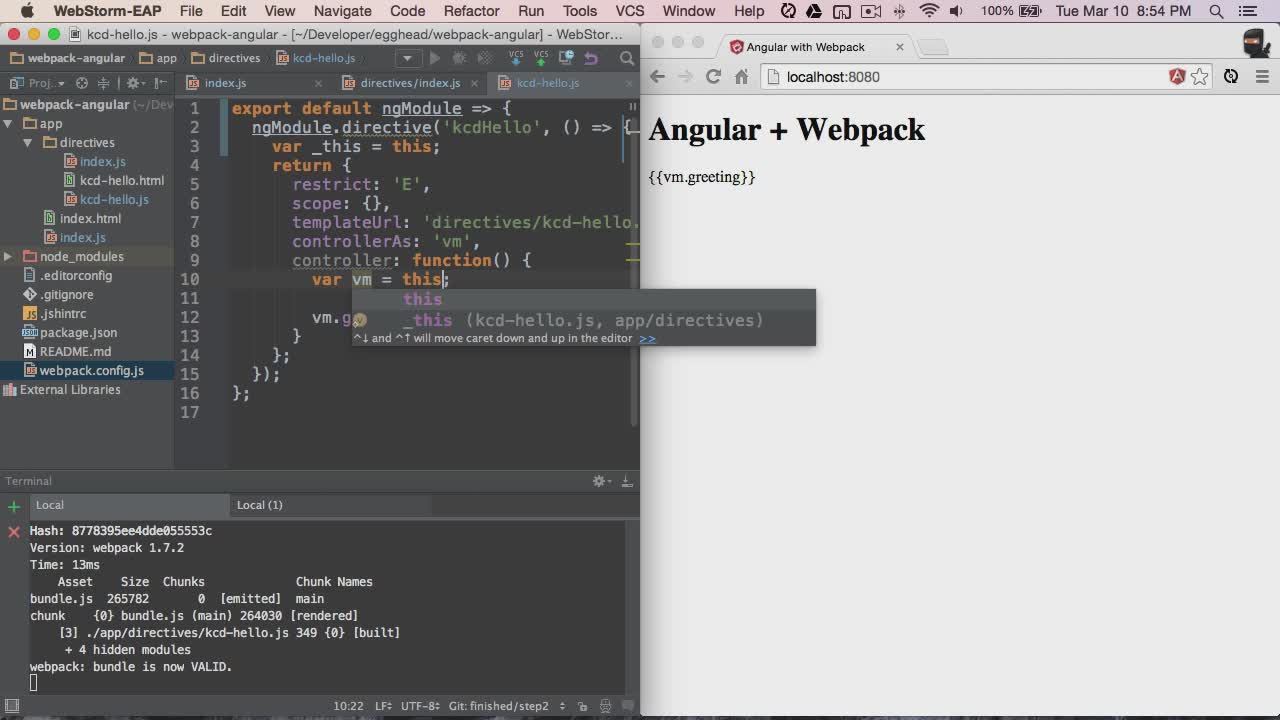Click the >> link in completion hint
The width and height of the screenshot is (1280, 720).
[647, 338]
